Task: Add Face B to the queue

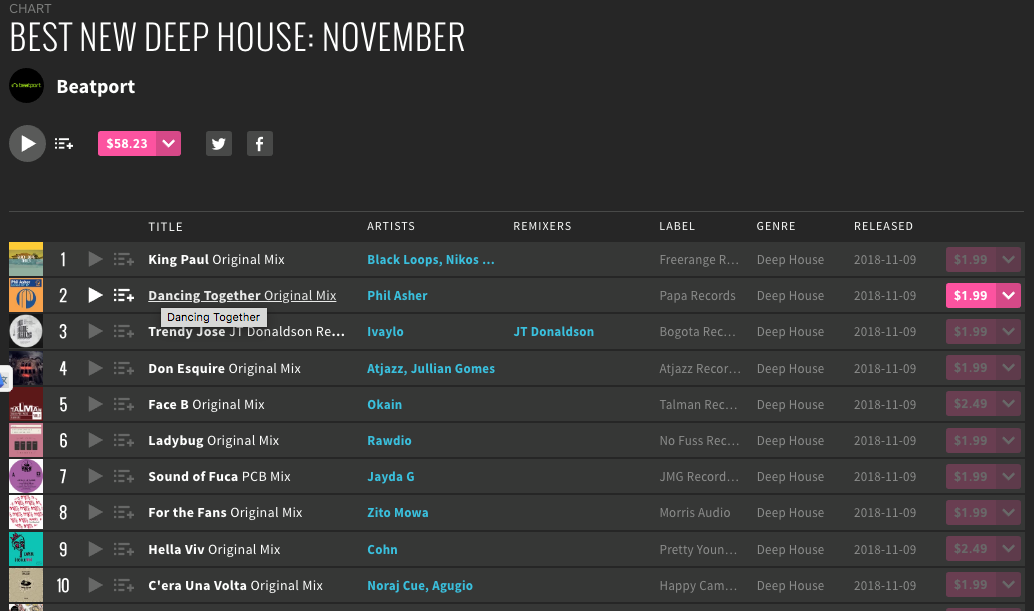Action: [x=123, y=404]
